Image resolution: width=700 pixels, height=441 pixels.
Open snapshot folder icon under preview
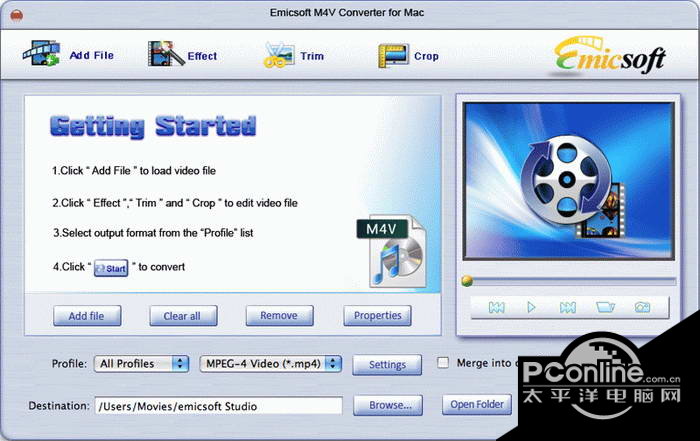click(605, 307)
